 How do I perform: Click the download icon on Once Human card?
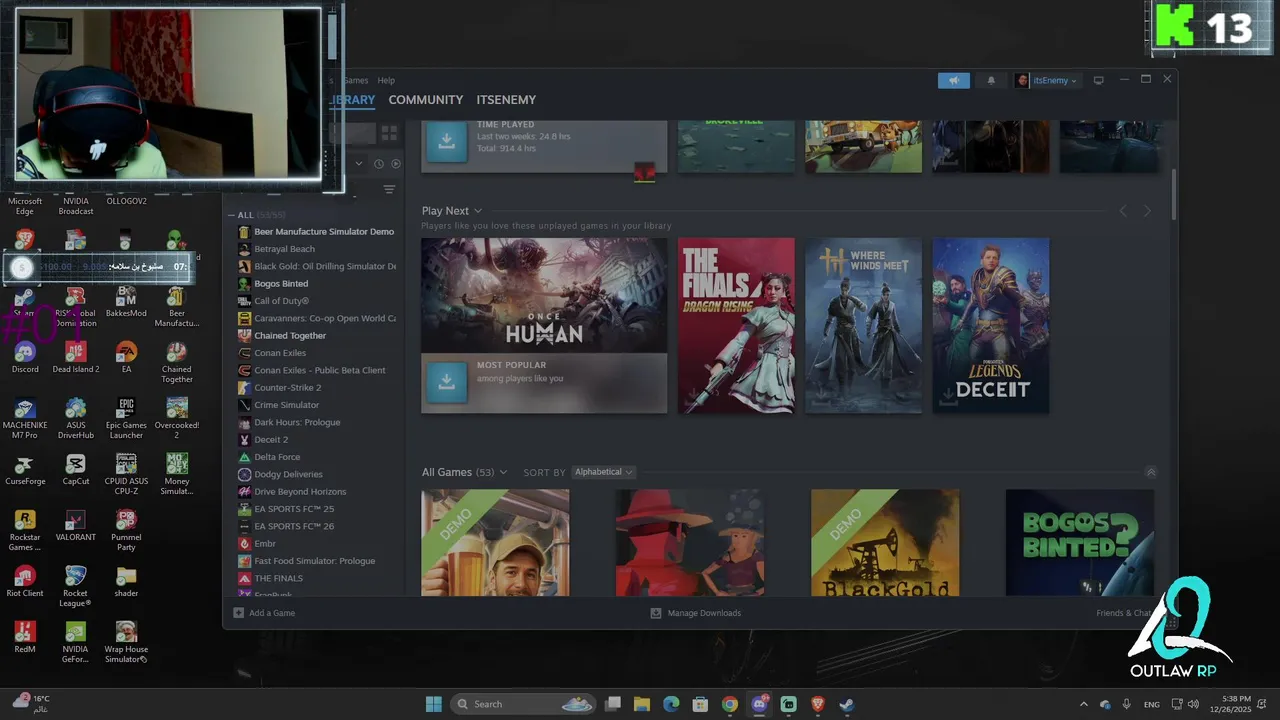click(x=447, y=382)
